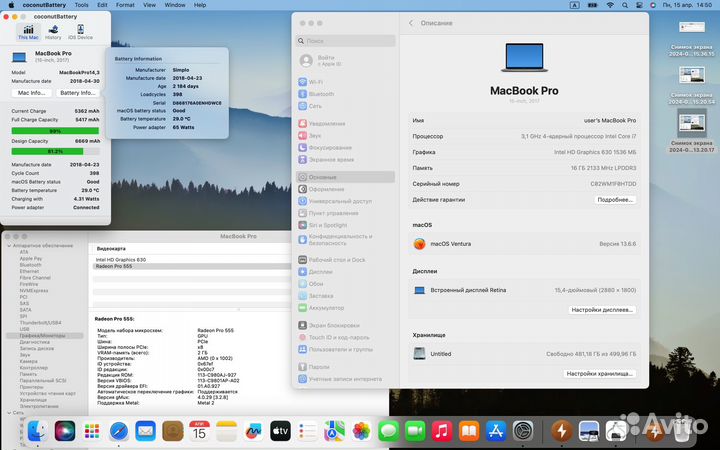This screenshot has width=720, height=450.
Task: Click the Поиск search field in System Settings
Action: point(345,41)
